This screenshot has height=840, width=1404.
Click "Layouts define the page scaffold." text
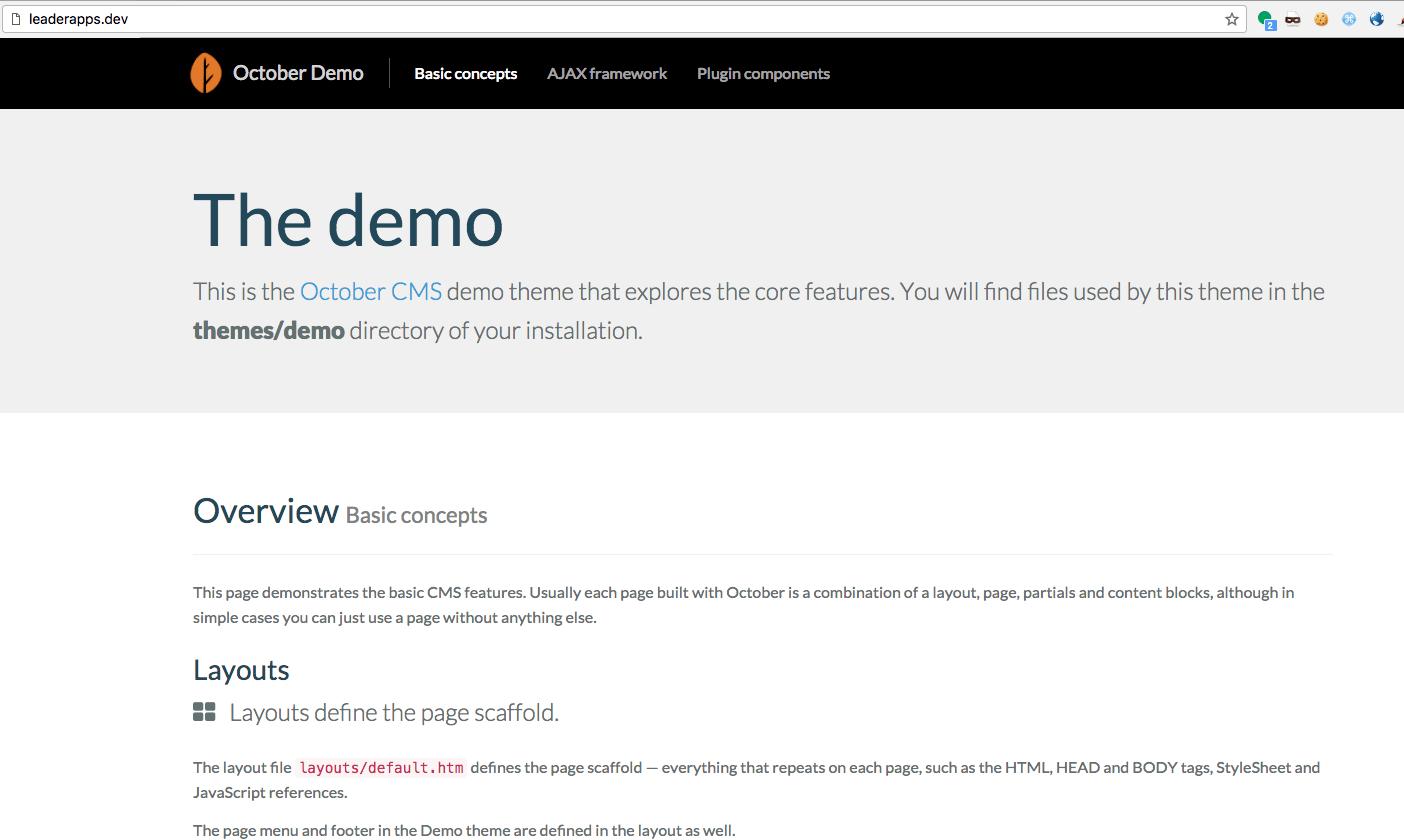point(394,713)
